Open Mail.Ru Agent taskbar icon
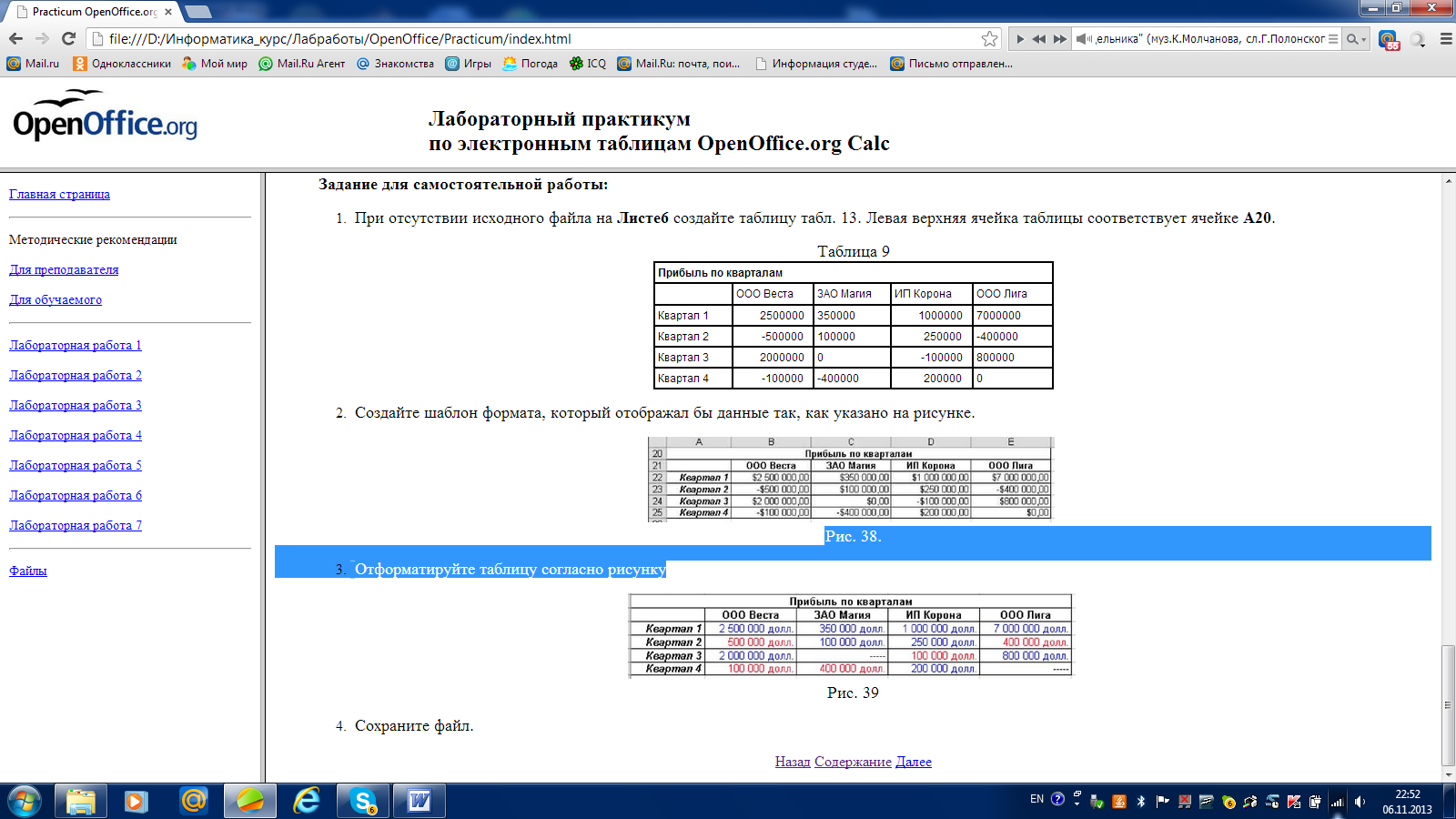1456x819 pixels. pos(193,802)
